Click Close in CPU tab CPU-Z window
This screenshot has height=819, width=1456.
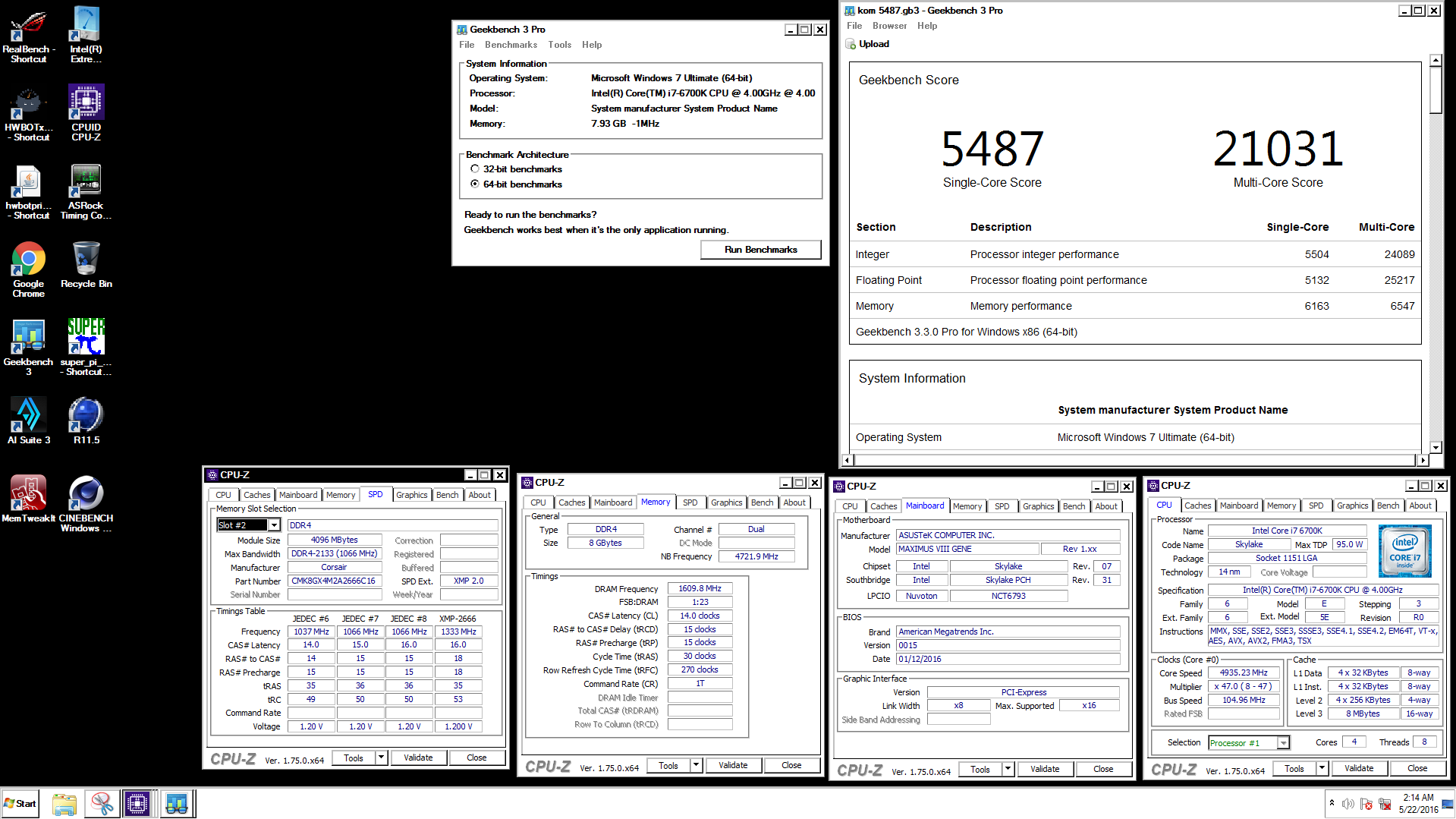click(x=1417, y=768)
